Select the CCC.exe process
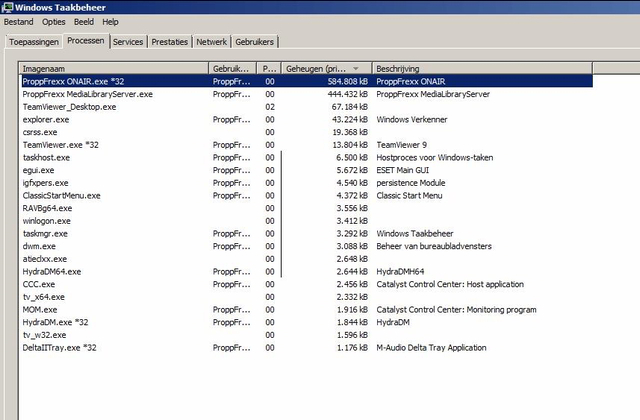 (306, 284)
